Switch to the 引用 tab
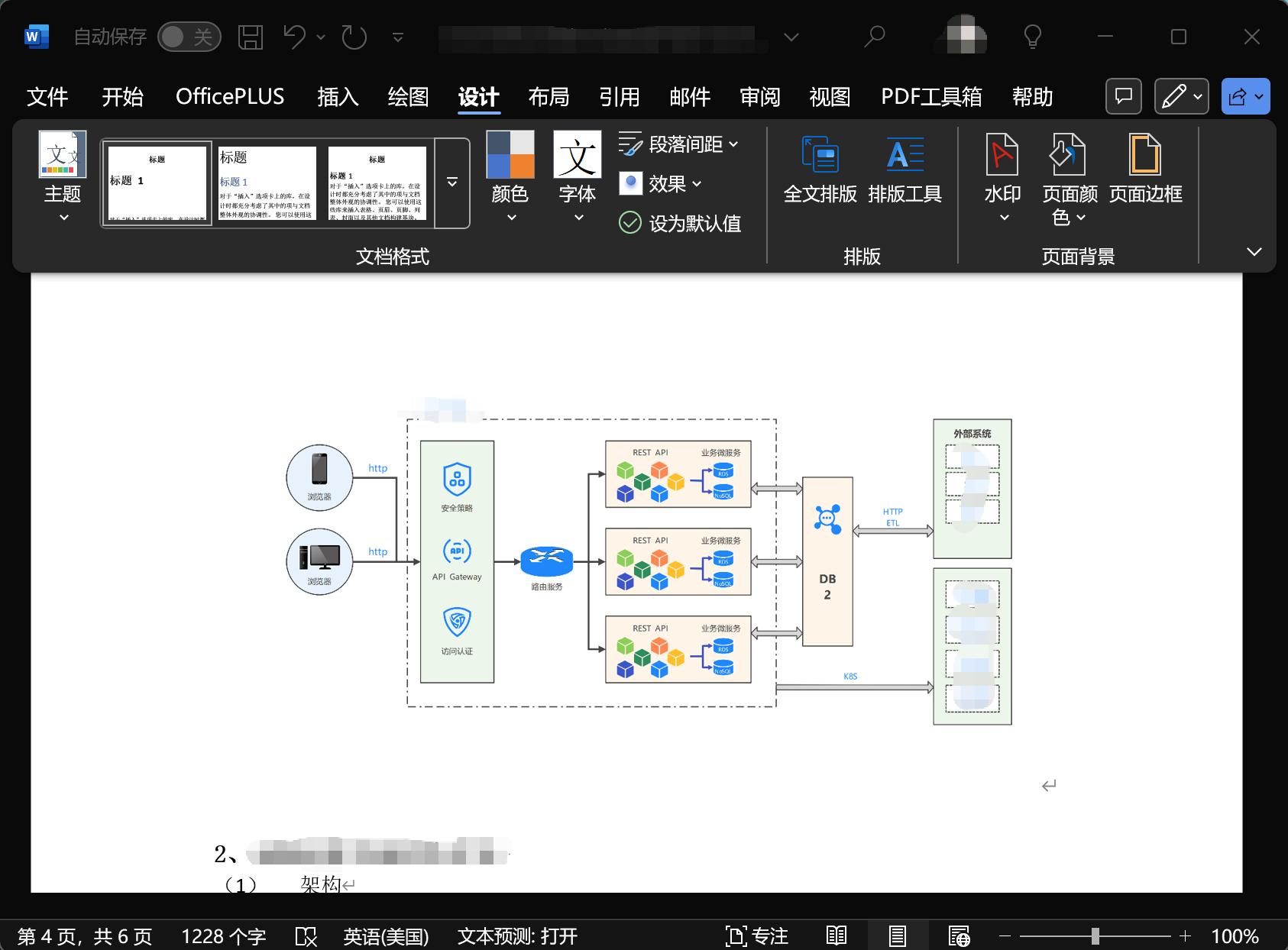Image resolution: width=1288 pixels, height=950 pixels. point(619,97)
